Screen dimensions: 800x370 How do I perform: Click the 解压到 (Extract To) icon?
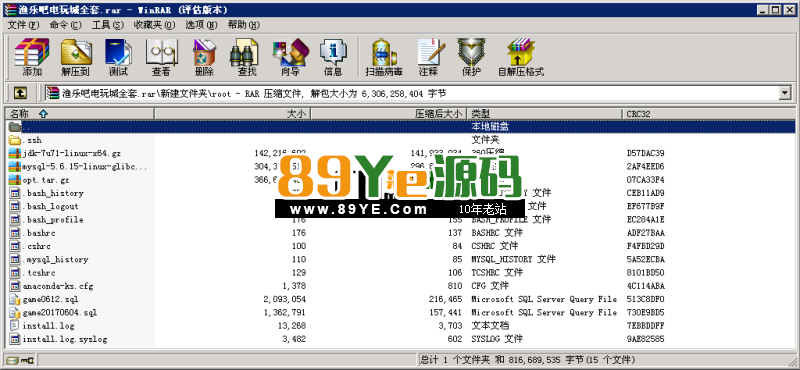76,57
